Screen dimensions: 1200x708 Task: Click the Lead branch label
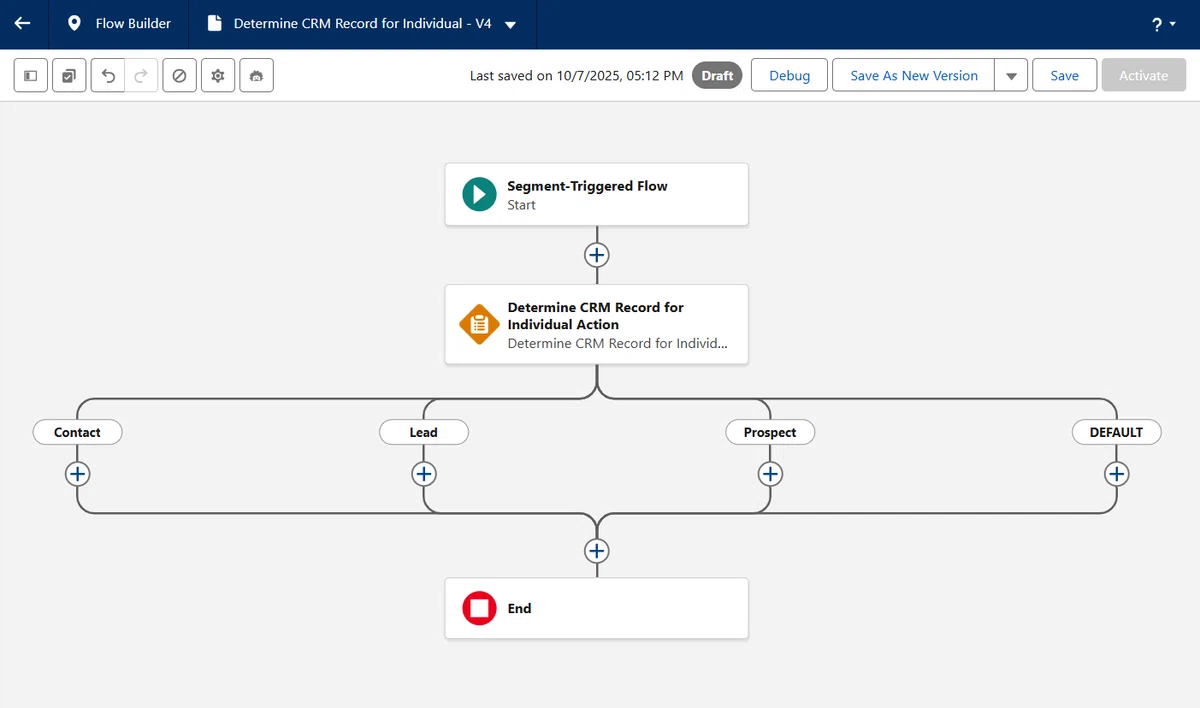click(423, 432)
